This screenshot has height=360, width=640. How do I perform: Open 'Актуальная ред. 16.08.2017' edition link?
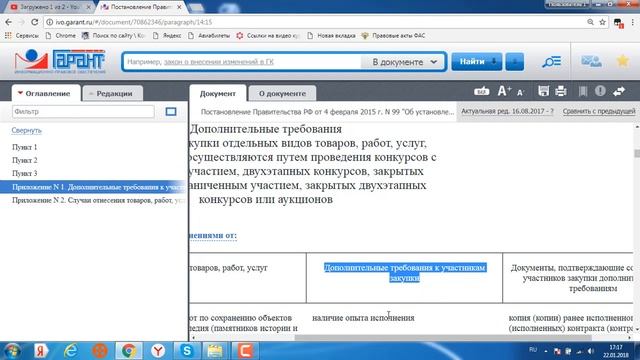coord(507,111)
